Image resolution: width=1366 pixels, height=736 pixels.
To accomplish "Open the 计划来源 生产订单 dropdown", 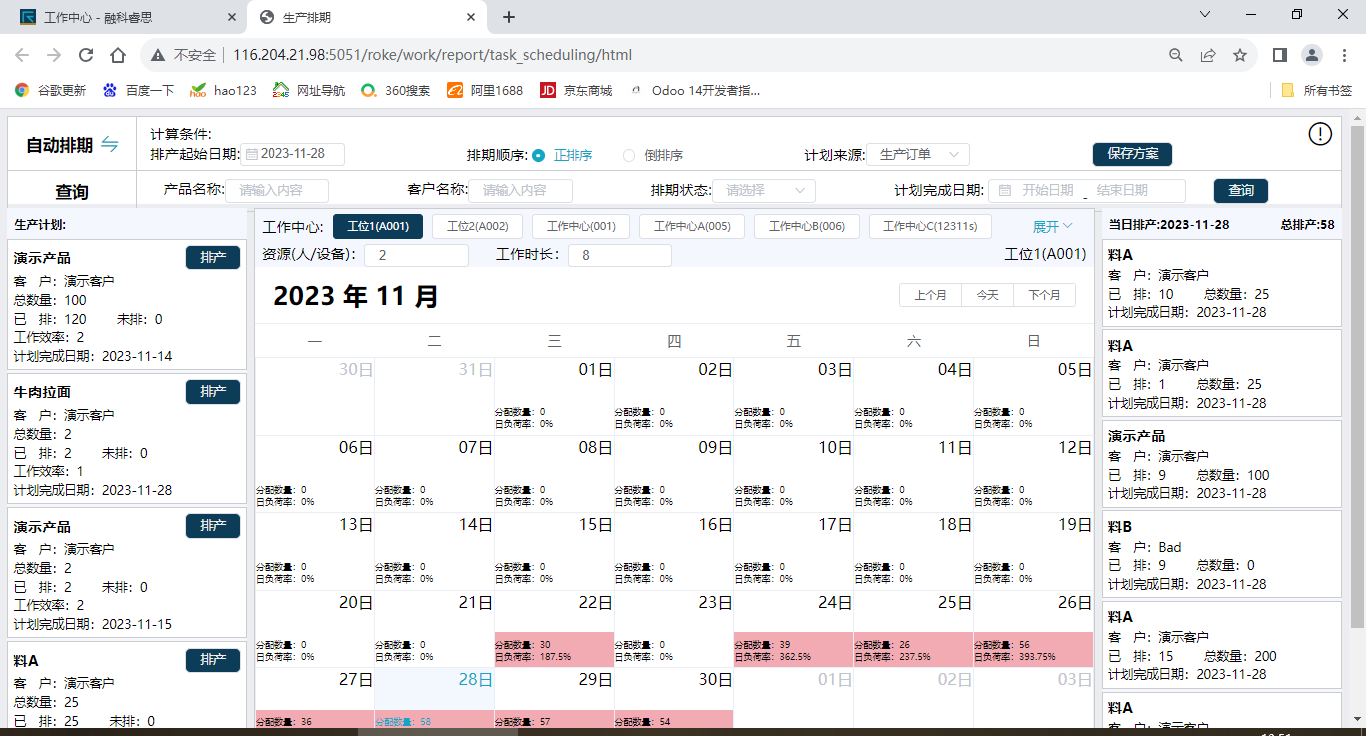I will [918, 154].
